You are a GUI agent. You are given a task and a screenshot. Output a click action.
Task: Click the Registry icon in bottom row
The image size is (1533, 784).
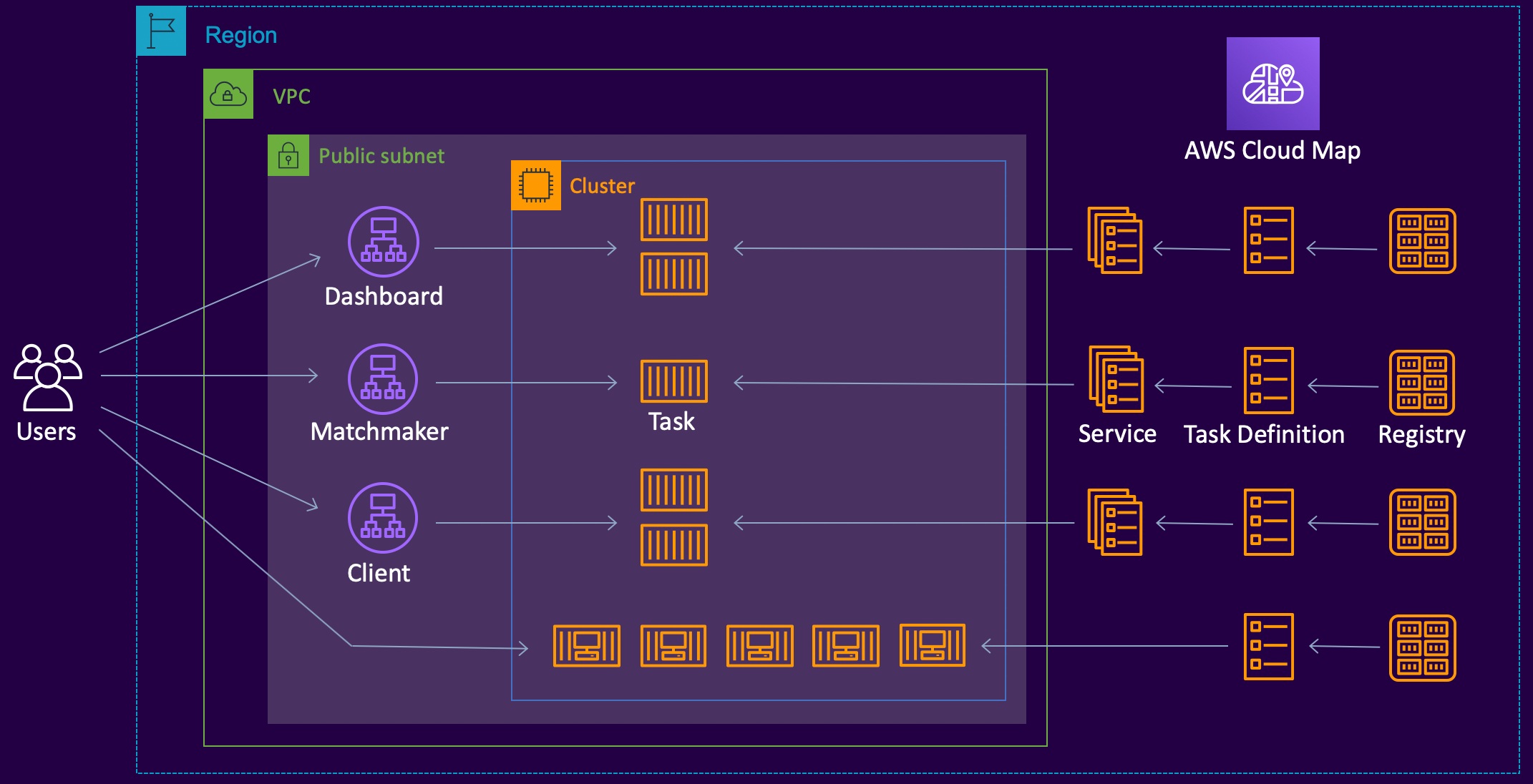[x=1423, y=648]
